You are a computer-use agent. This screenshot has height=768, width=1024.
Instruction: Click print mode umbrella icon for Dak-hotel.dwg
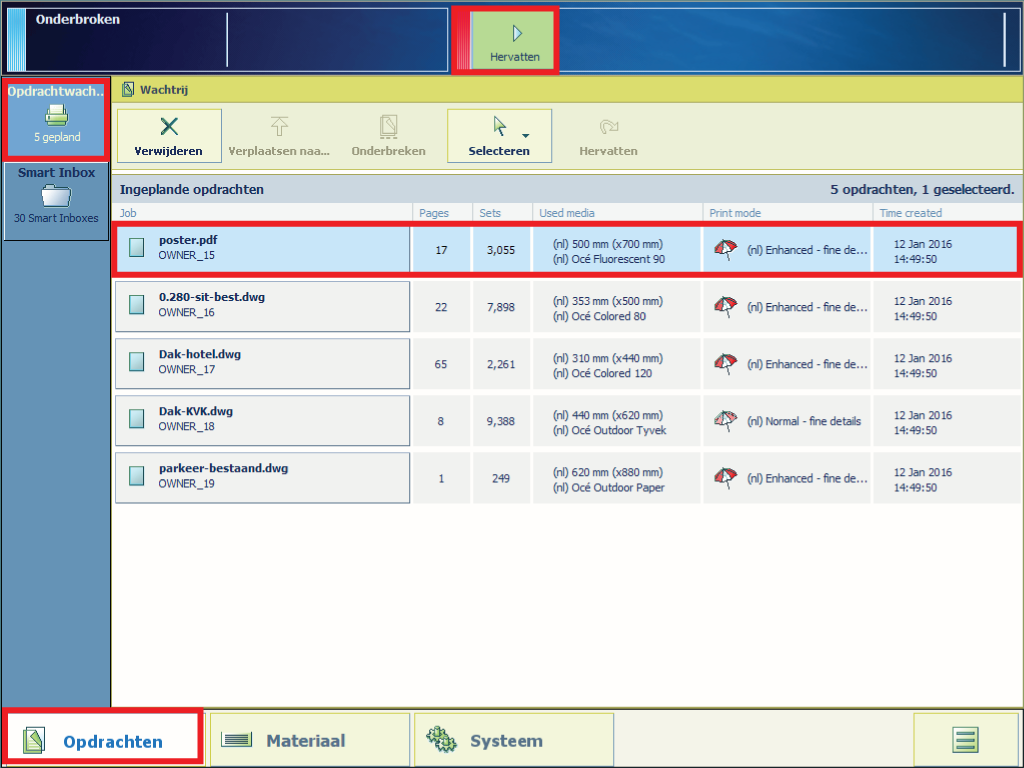[726, 364]
